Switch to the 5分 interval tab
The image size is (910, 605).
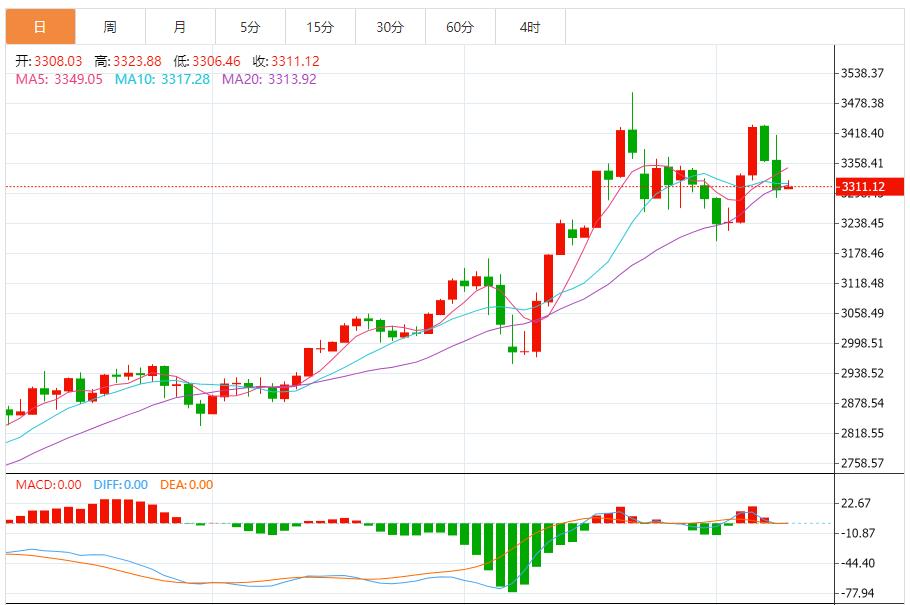[249, 27]
